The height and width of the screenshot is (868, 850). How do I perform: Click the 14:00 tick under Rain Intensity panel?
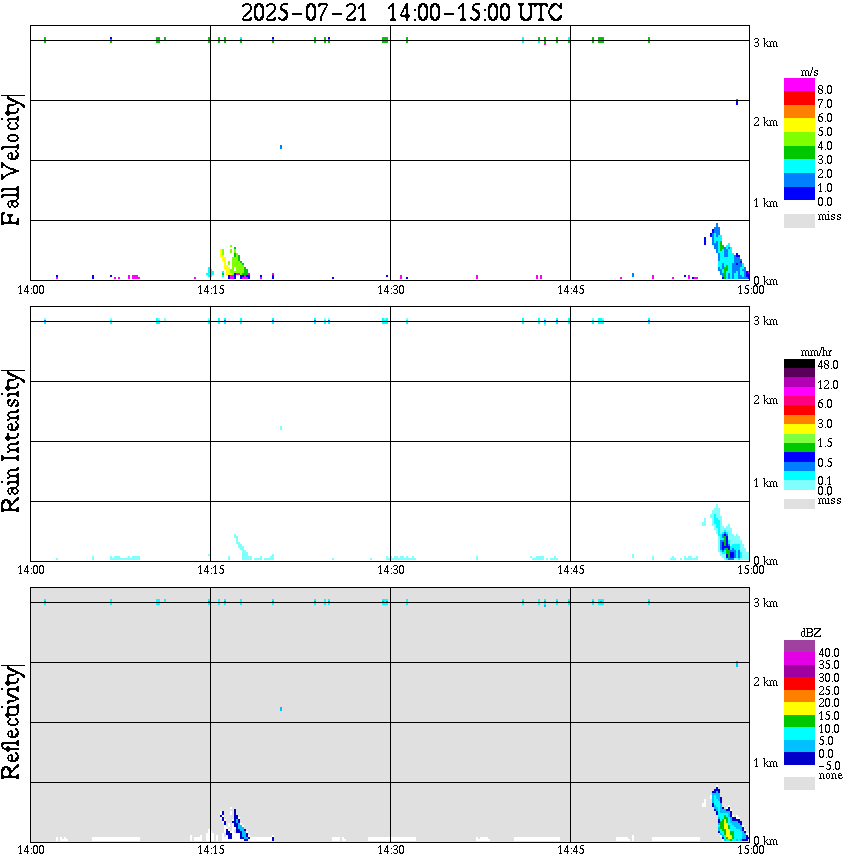31,570
